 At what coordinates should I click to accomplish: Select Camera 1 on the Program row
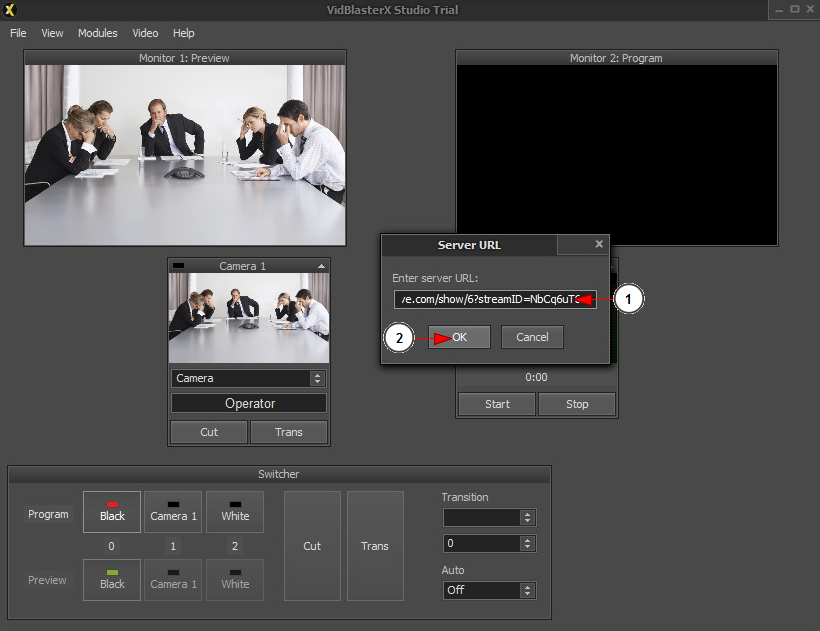coord(173,512)
